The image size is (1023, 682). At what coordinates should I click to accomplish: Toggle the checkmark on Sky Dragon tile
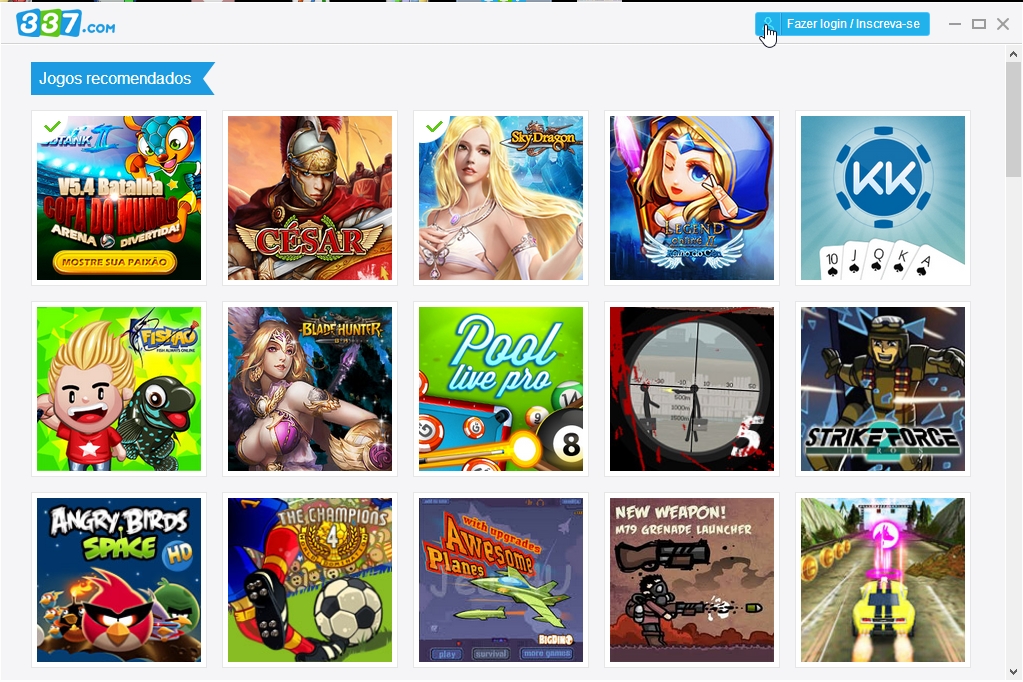[434, 126]
